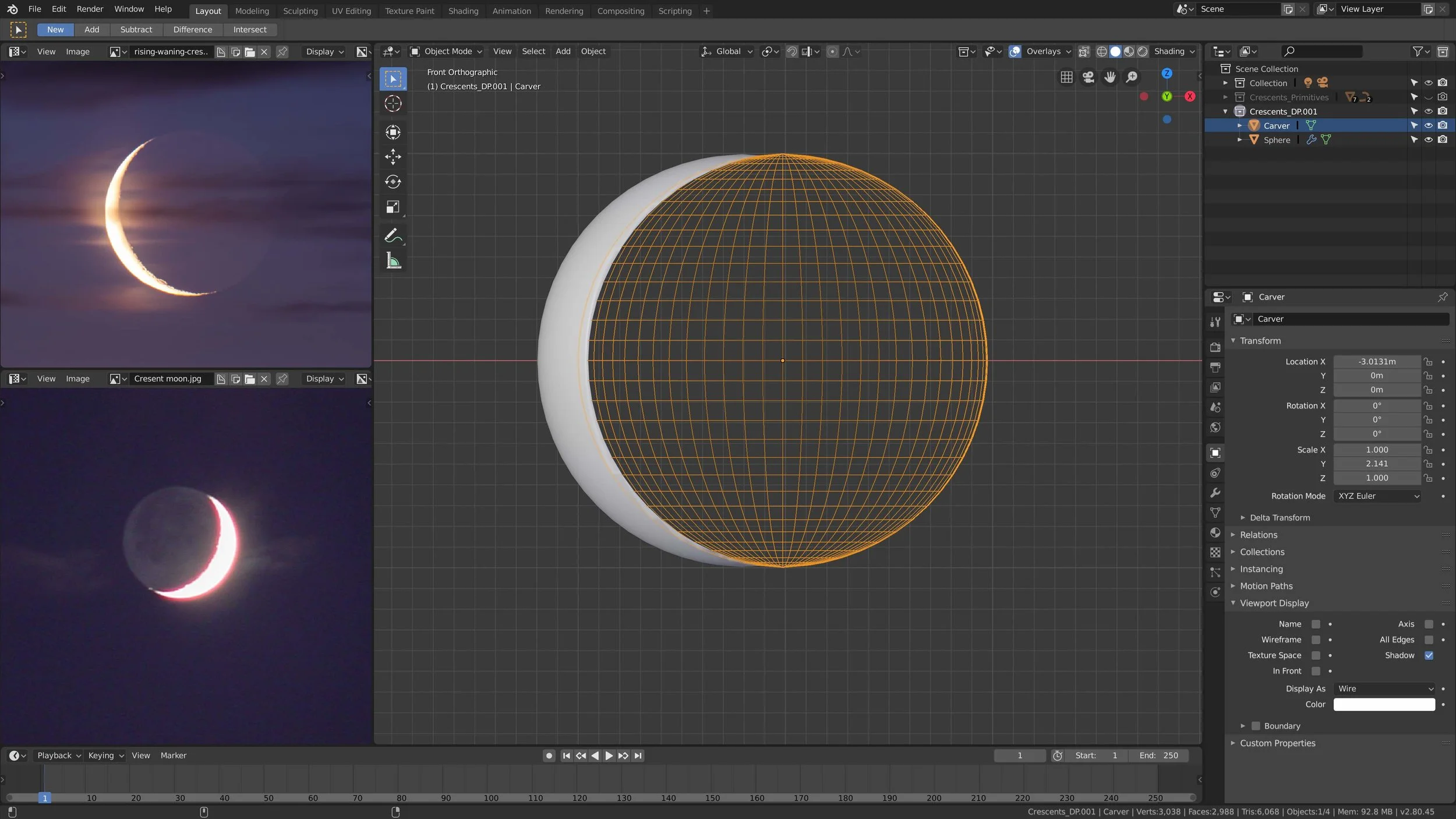1456x819 pixels.
Task: Switch to the Sculpting workspace tab
Action: click(301, 10)
